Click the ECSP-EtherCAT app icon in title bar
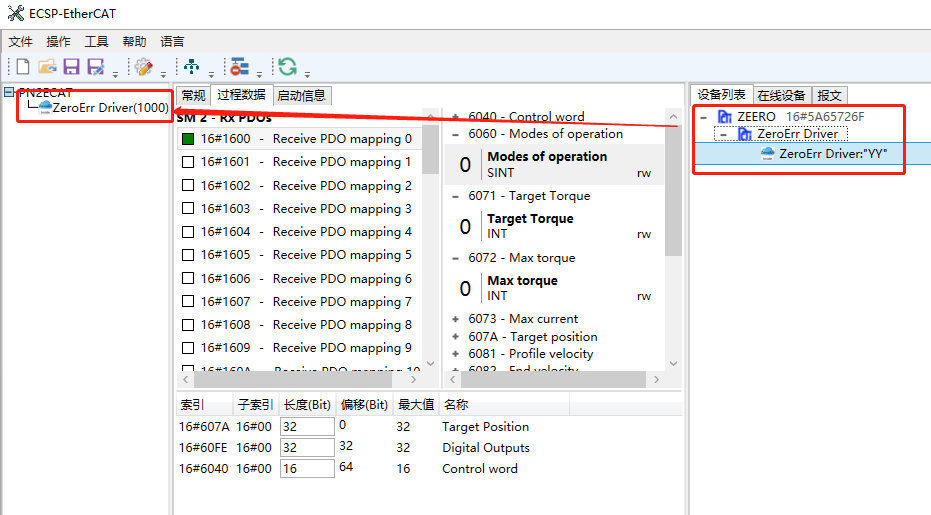931x515 pixels. 16,13
